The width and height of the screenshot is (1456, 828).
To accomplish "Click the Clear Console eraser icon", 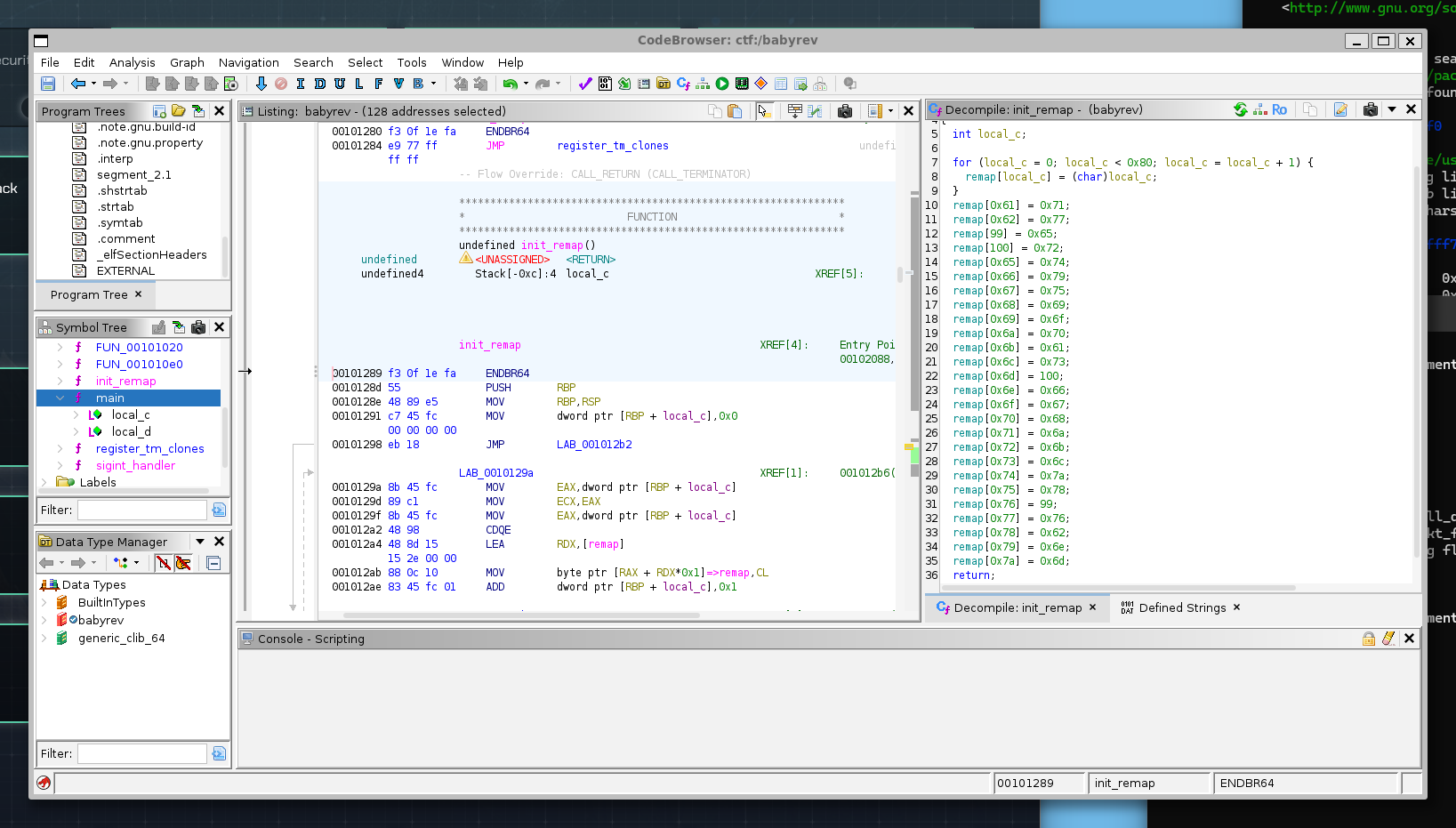I will point(1388,639).
